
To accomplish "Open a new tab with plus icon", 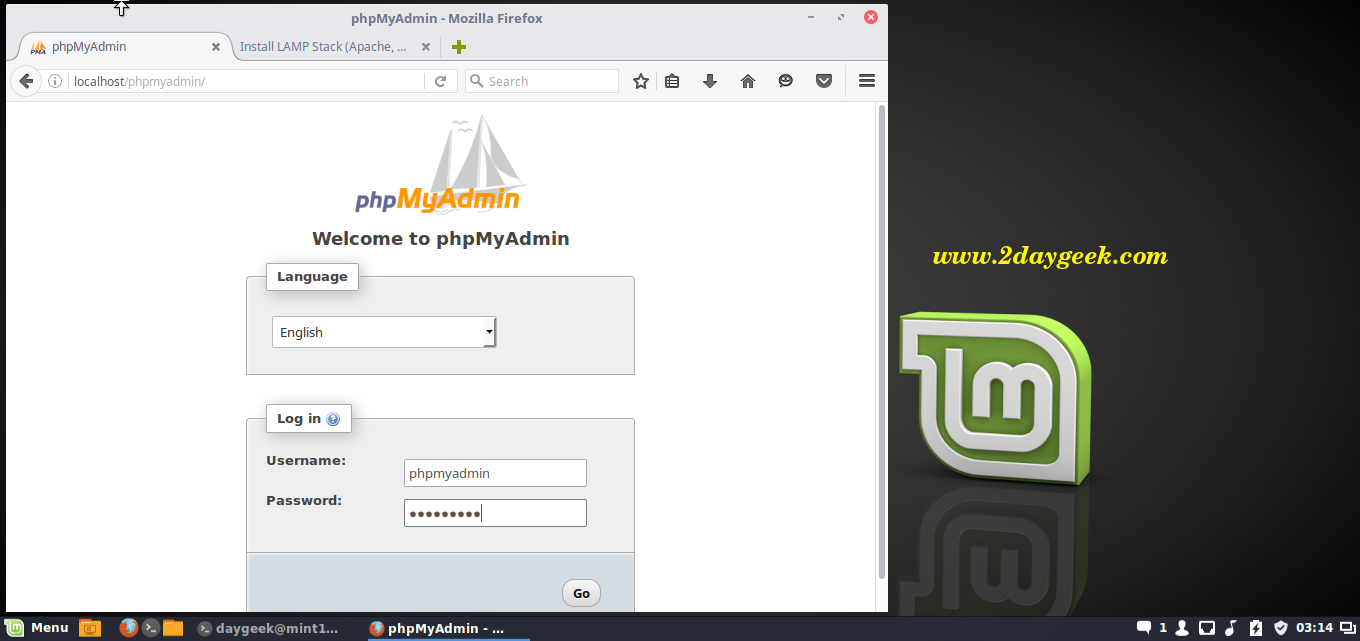I will (x=459, y=47).
